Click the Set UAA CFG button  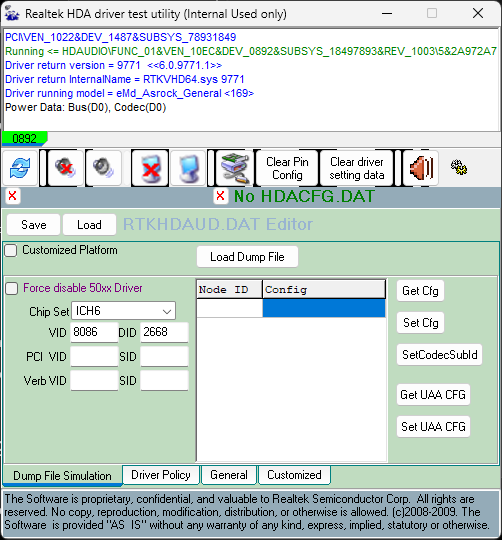[433, 426]
